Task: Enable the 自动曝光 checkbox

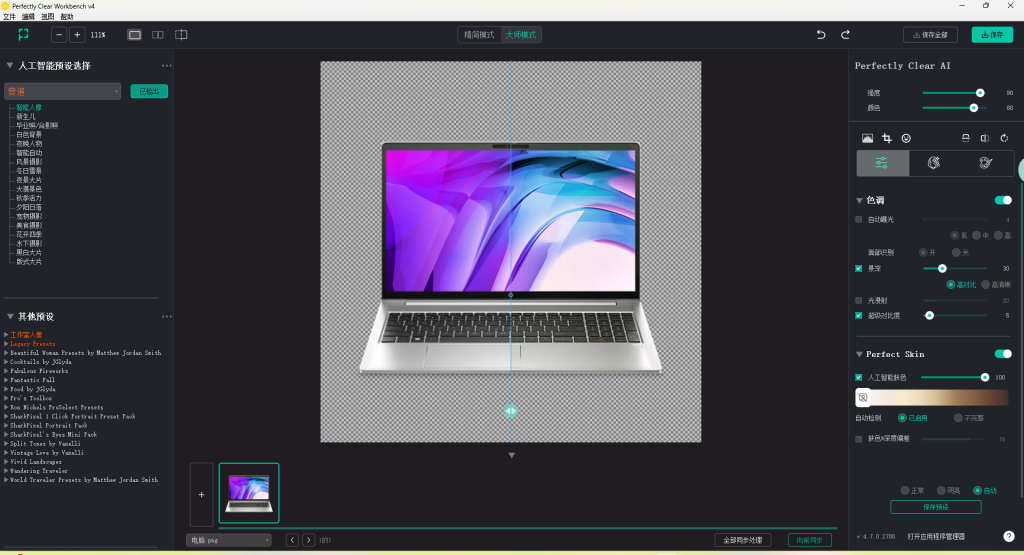Action: tap(859, 219)
